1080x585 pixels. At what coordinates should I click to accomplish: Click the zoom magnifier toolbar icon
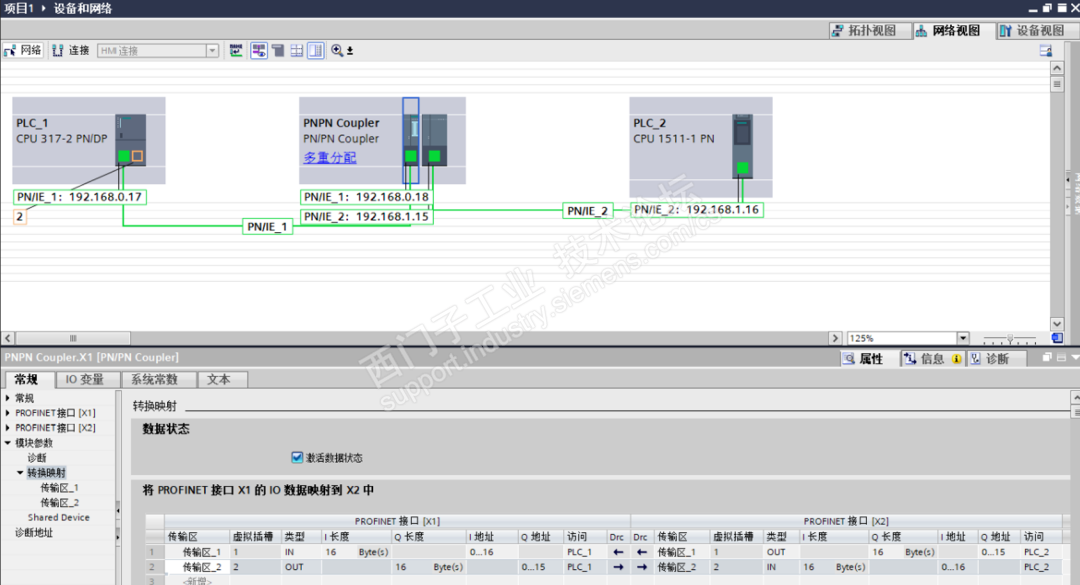[337, 50]
